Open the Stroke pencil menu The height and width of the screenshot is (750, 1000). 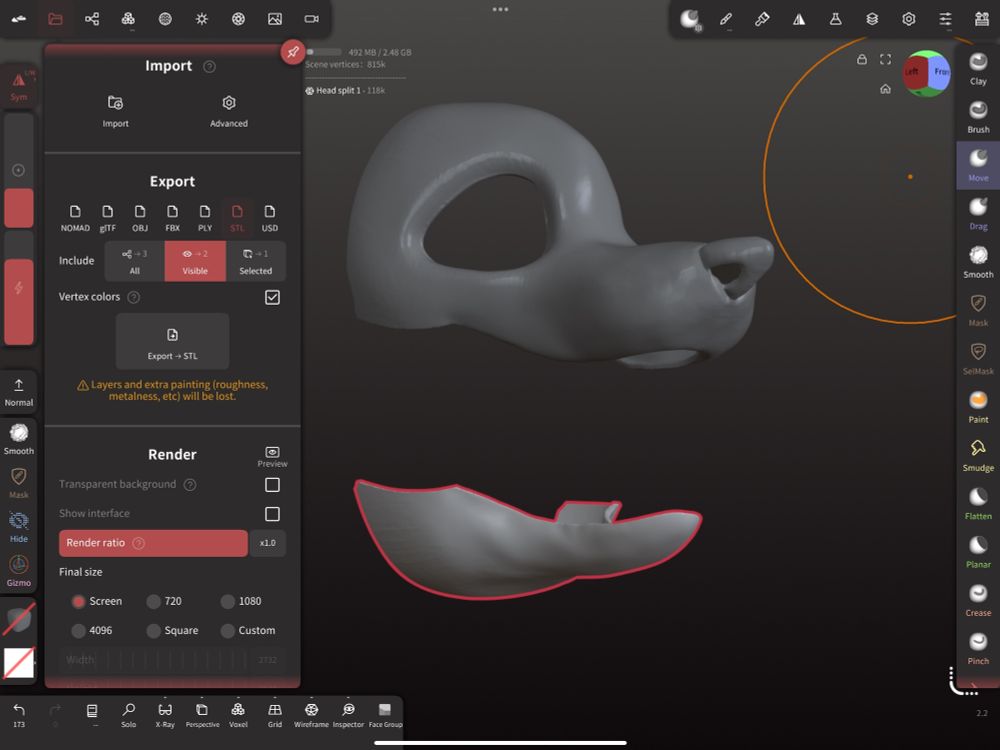pyautogui.click(x=726, y=19)
